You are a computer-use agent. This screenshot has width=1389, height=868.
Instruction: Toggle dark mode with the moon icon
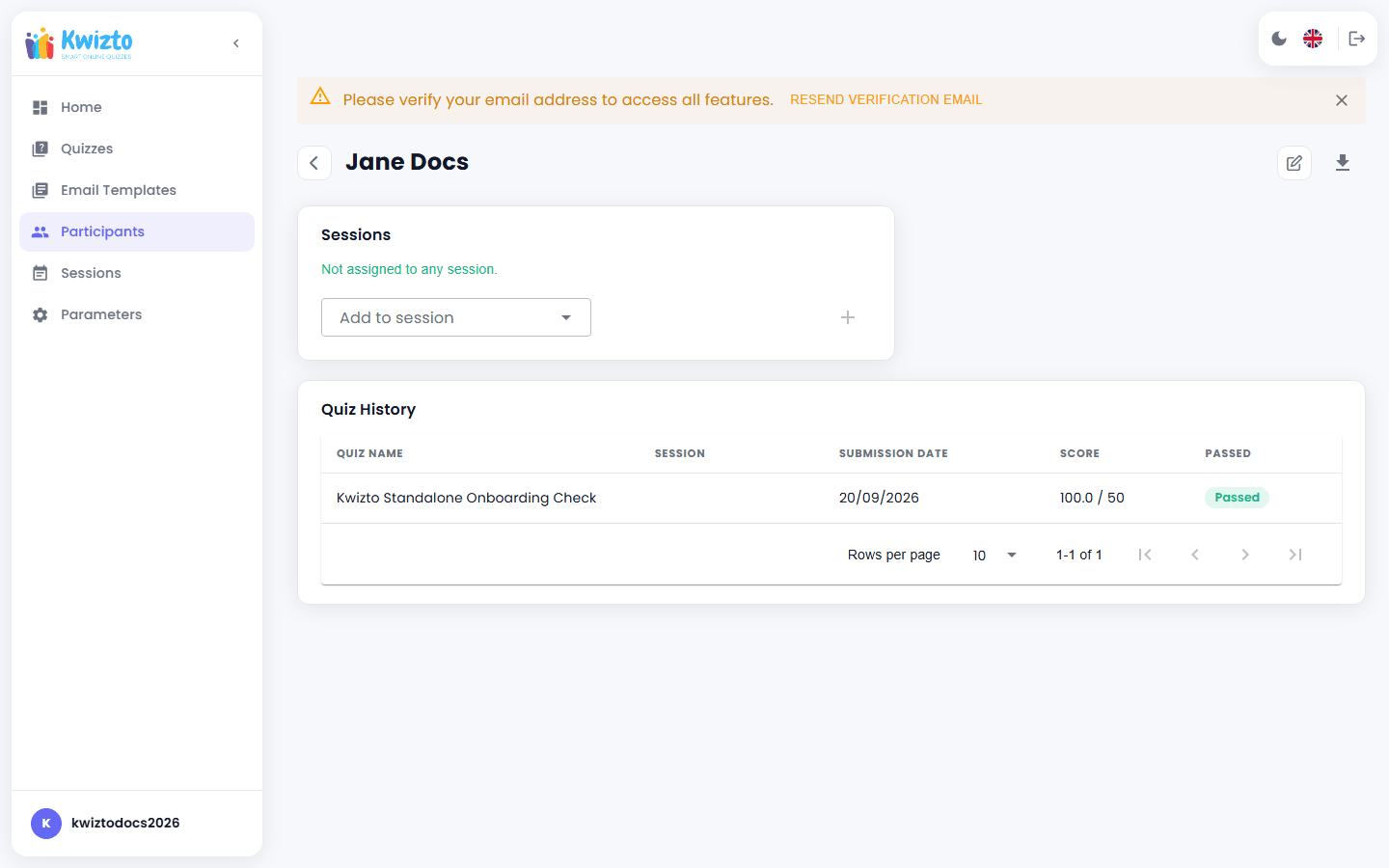(x=1279, y=39)
